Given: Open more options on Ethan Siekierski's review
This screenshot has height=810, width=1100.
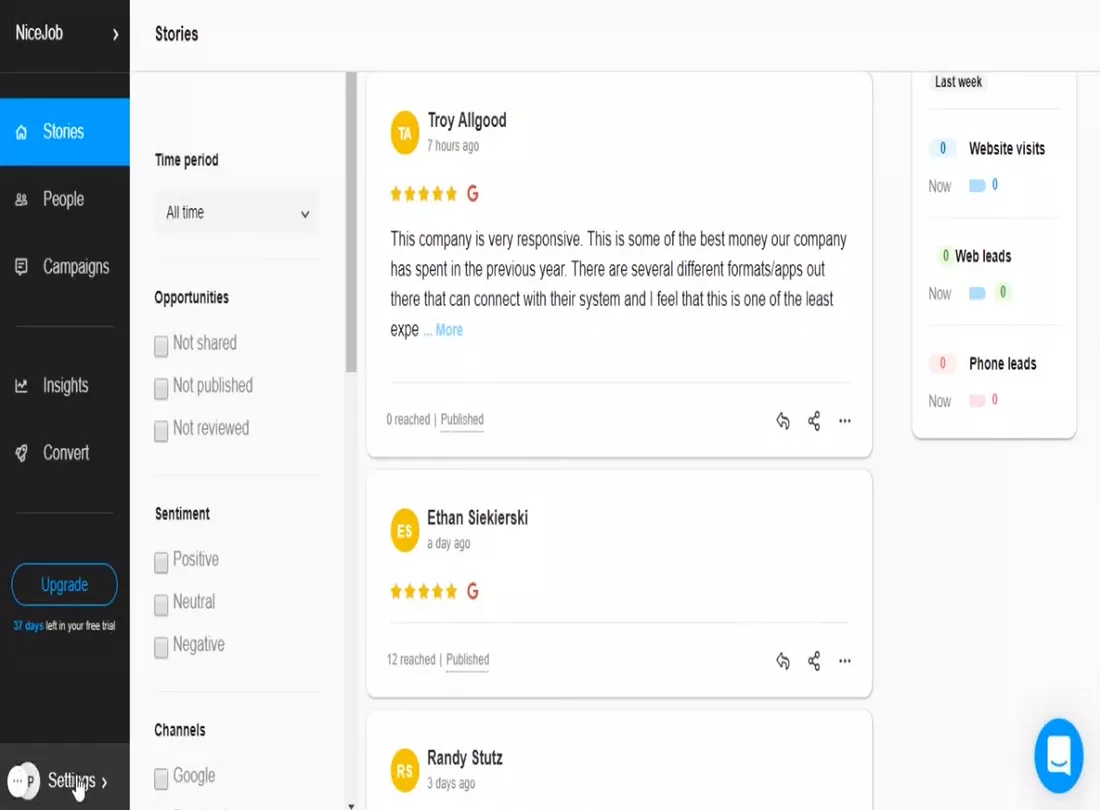Looking at the screenshot, I should [845, 661].
